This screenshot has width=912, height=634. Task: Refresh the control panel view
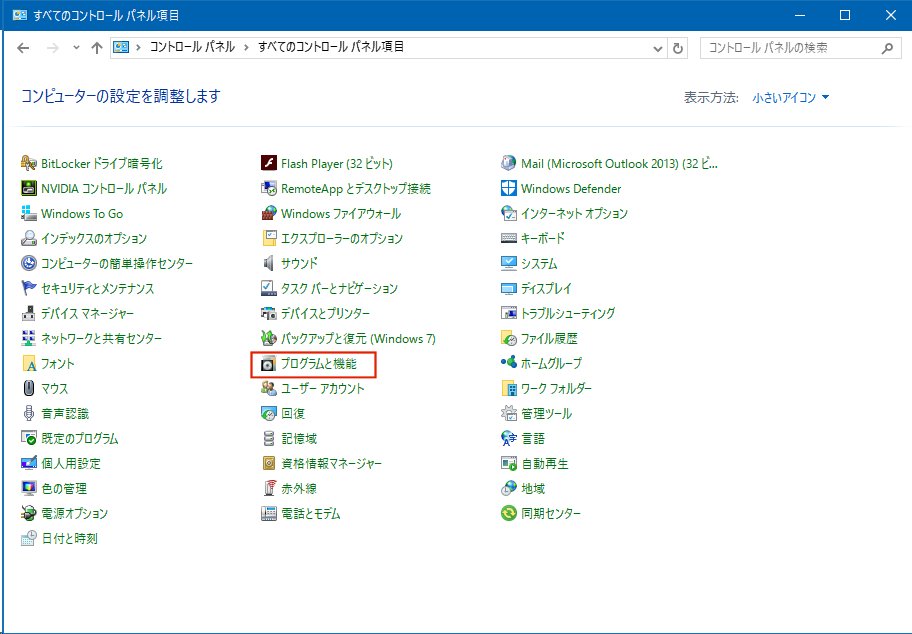[678, 48]
